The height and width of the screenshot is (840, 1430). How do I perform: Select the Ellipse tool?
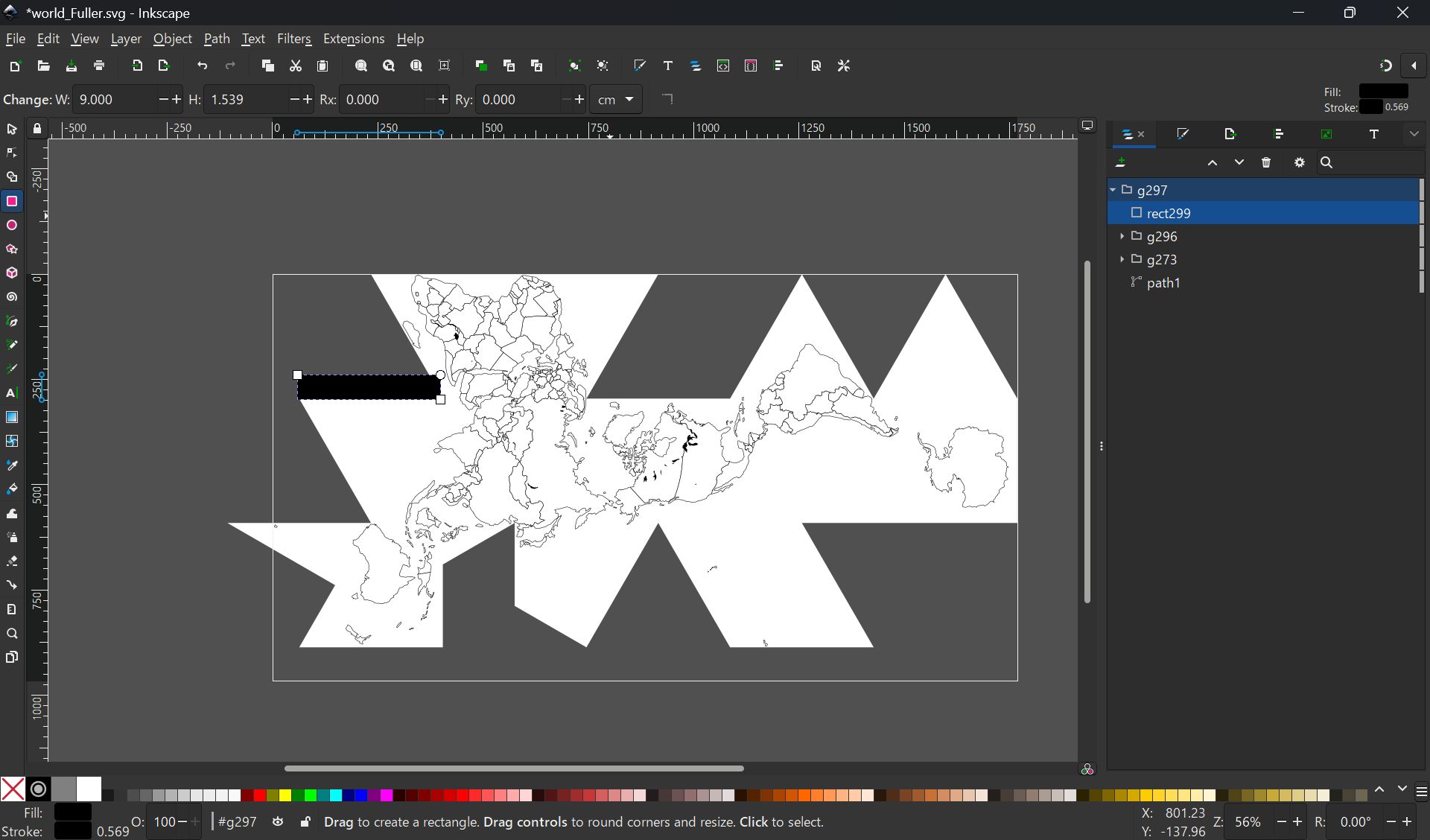click(x=11, y=225)
